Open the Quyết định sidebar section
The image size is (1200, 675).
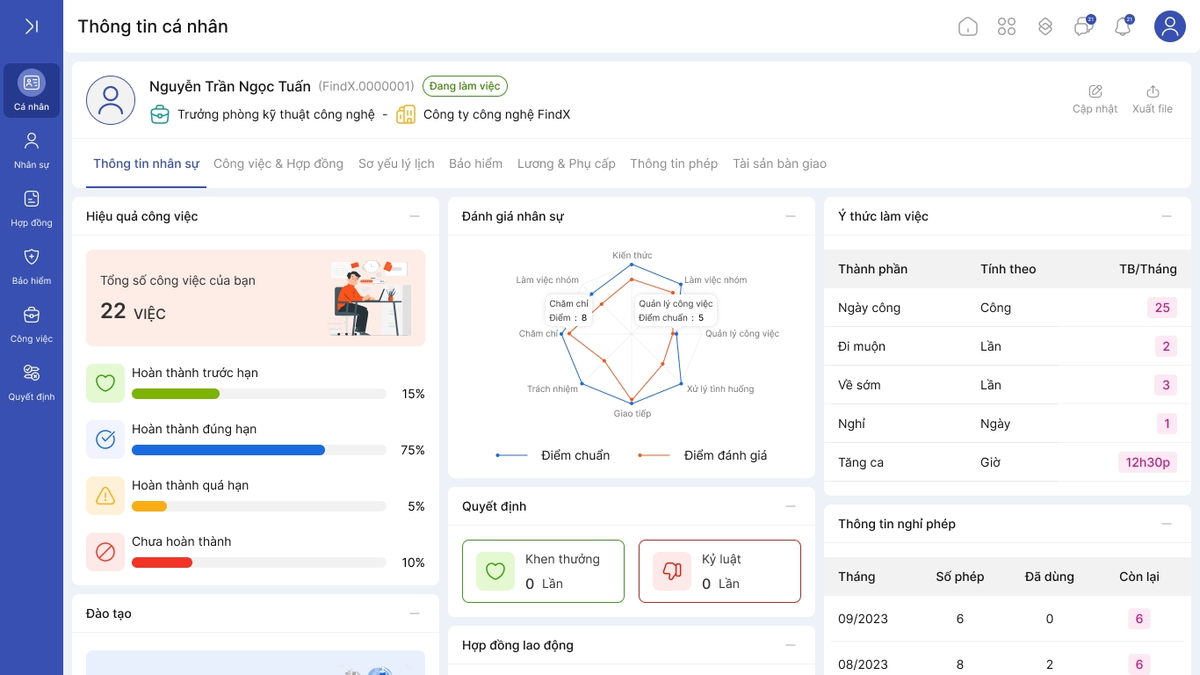31,381
